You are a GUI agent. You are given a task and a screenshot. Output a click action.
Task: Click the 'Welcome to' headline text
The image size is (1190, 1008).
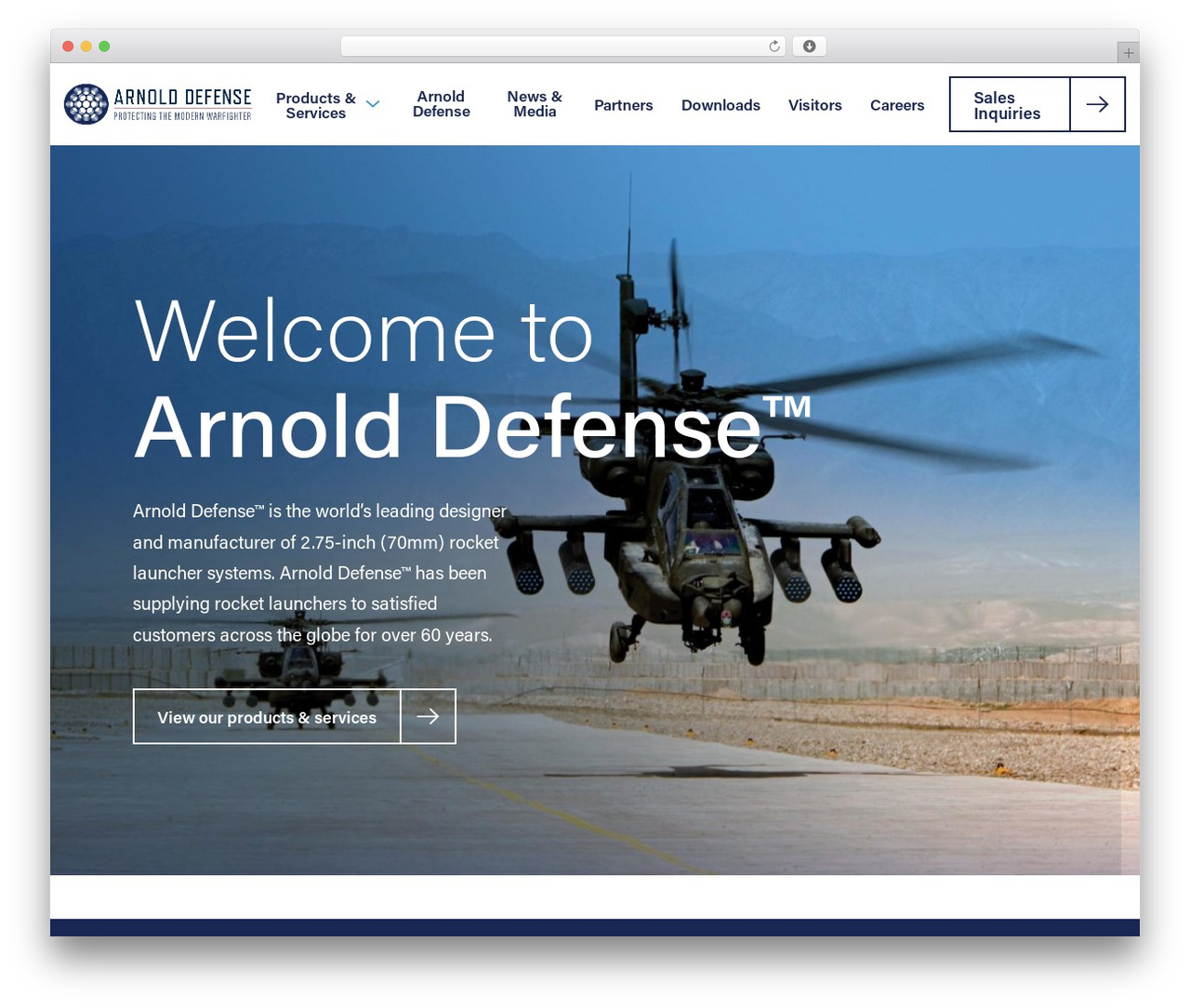[x=364, y=332]
